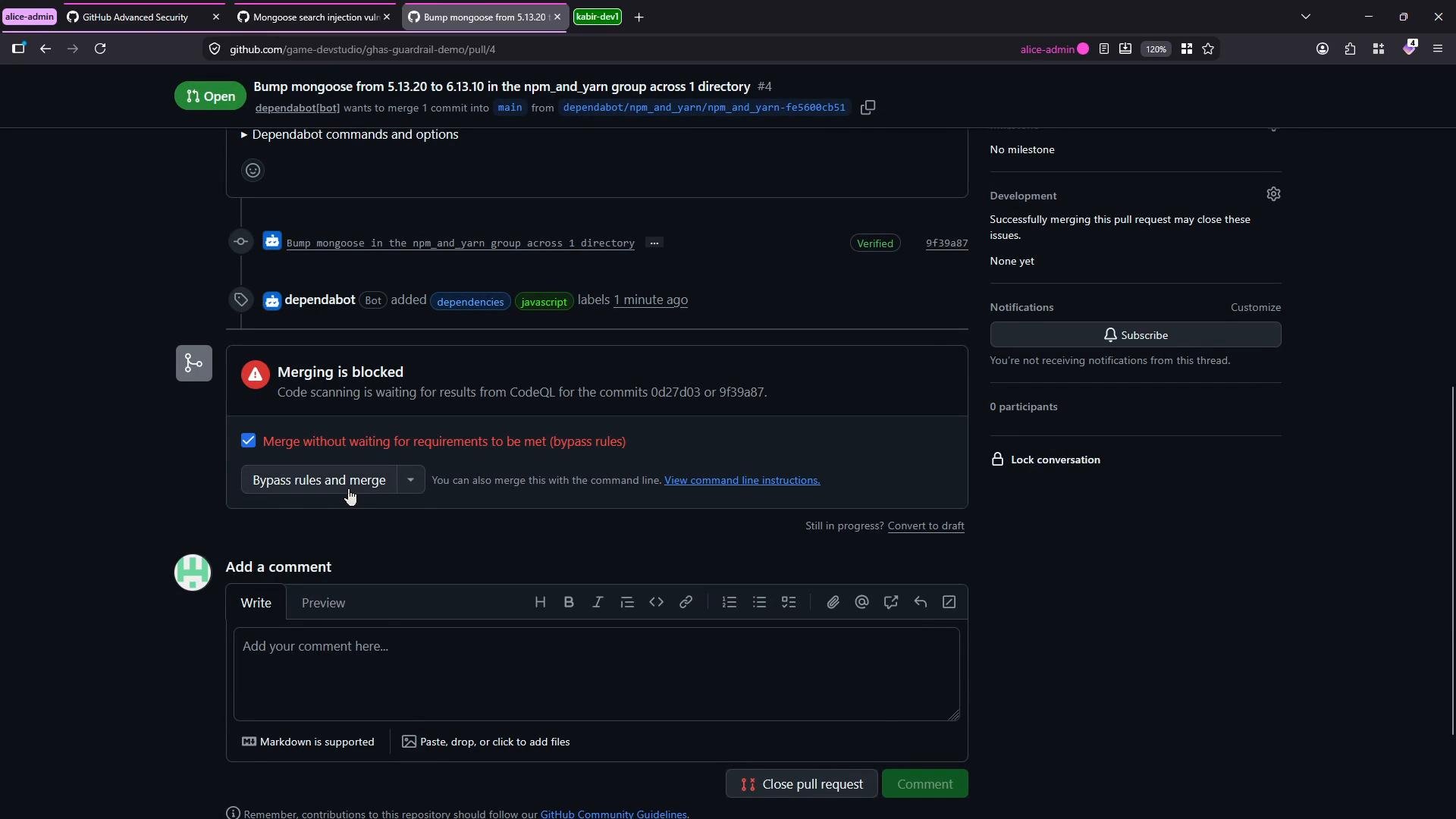Click into the comment text area
This screenshot has height=819, width=1456.
(597, 674)
